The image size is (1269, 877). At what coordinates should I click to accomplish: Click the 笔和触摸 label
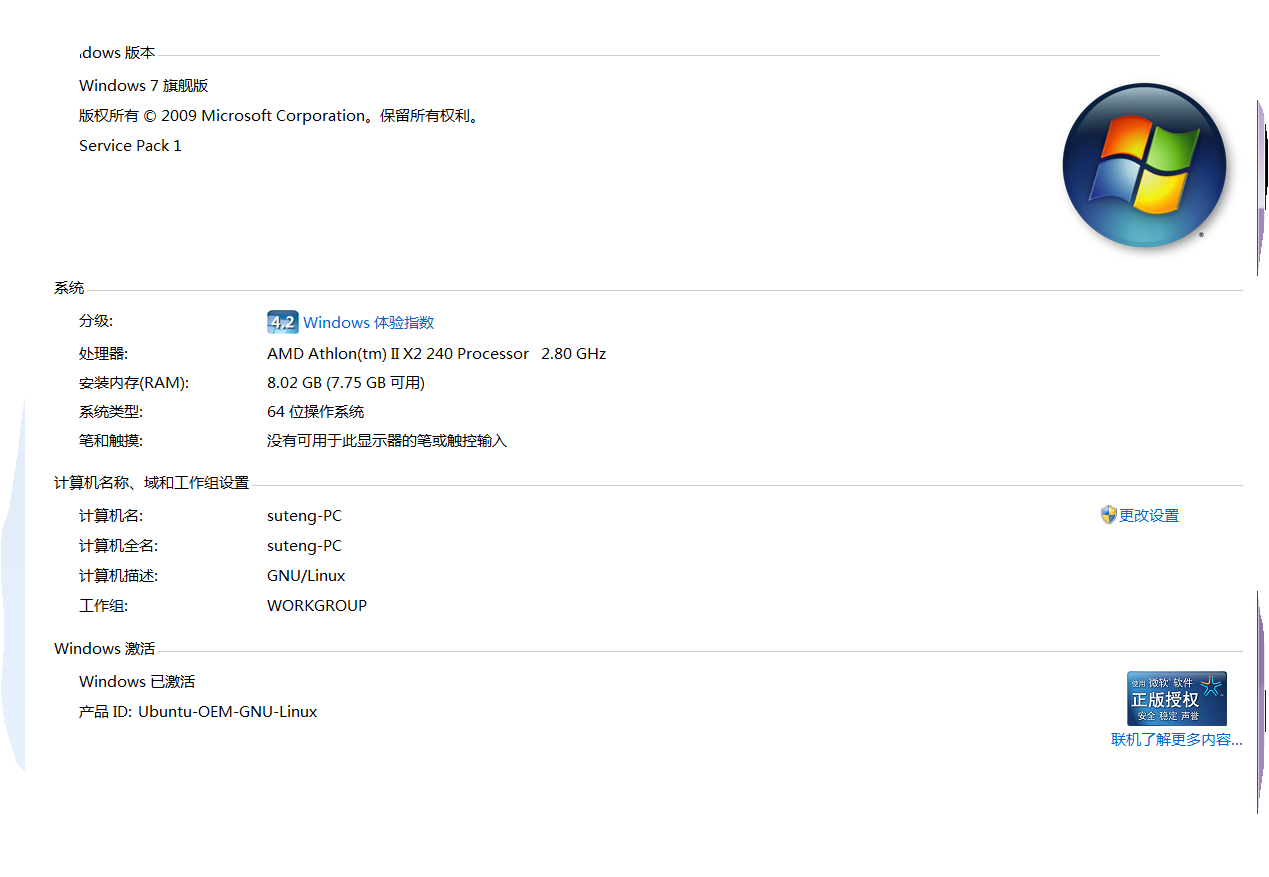pyautogui.click(x=111, y=440)
